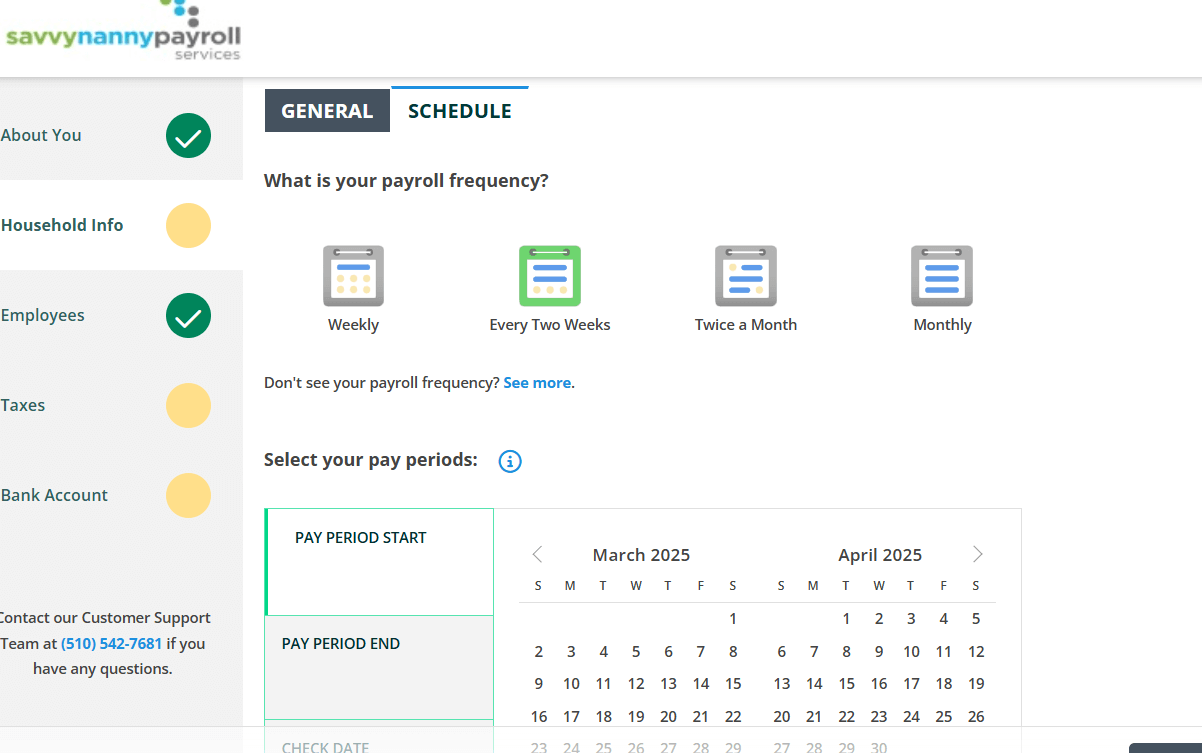Open the Bank Account status indicator
The image size is (1202, 753).
(188, 495)
